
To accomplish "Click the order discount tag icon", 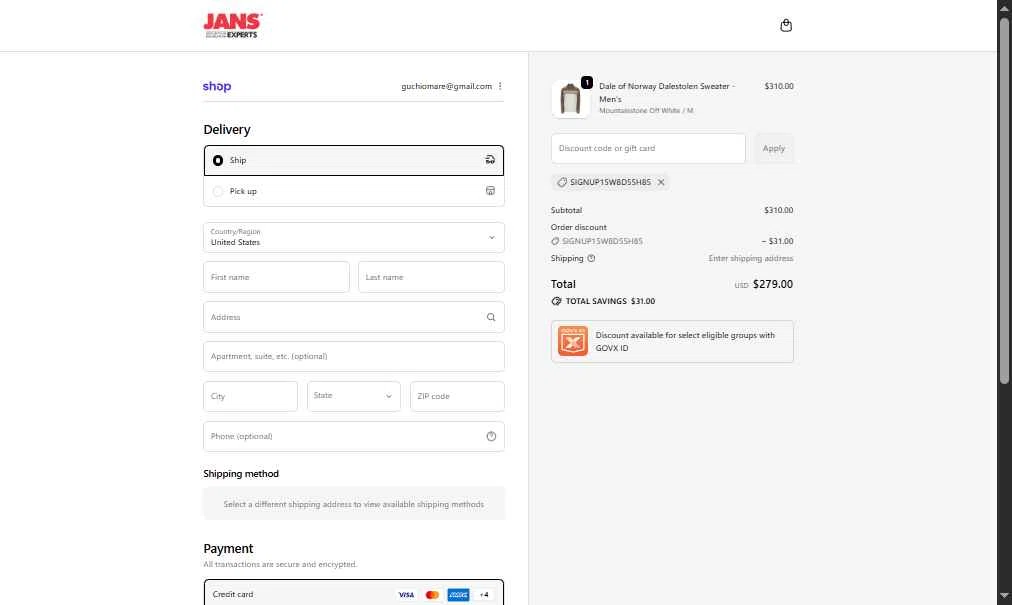I will 555,241.
